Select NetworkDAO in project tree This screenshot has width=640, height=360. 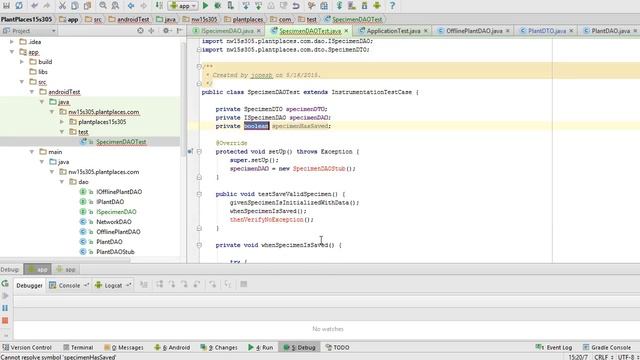[113, 222]
